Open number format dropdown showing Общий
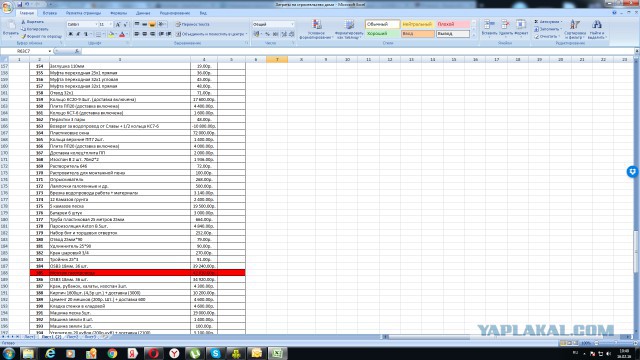The image size is (640, 360). (292, 24)
